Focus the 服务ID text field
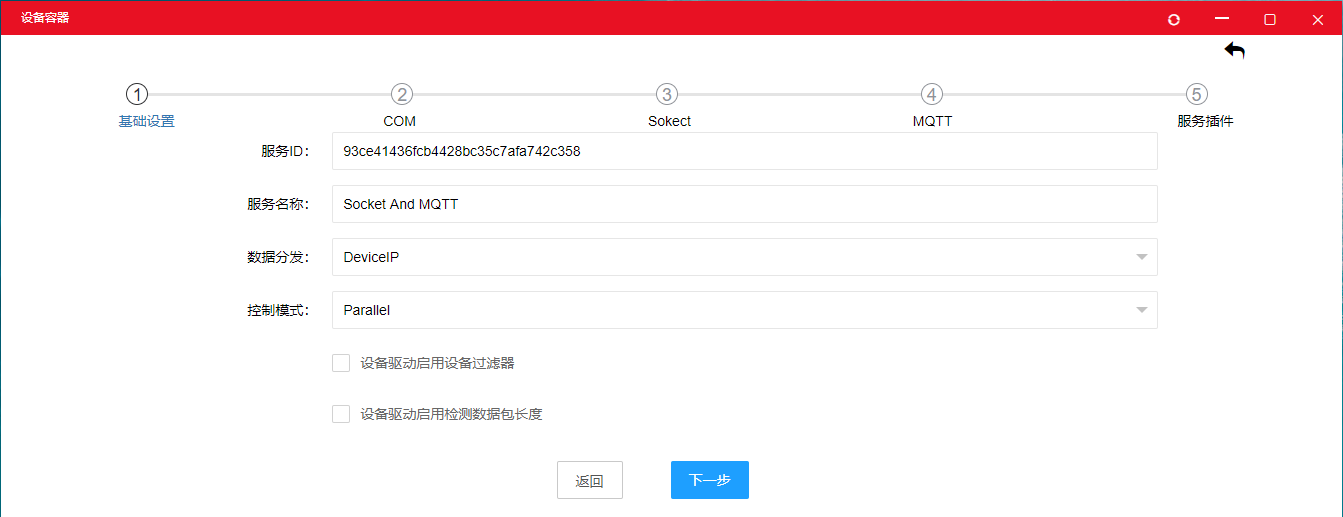Image resolution: width=1343 pixels, height=517 pixels. 744,151
